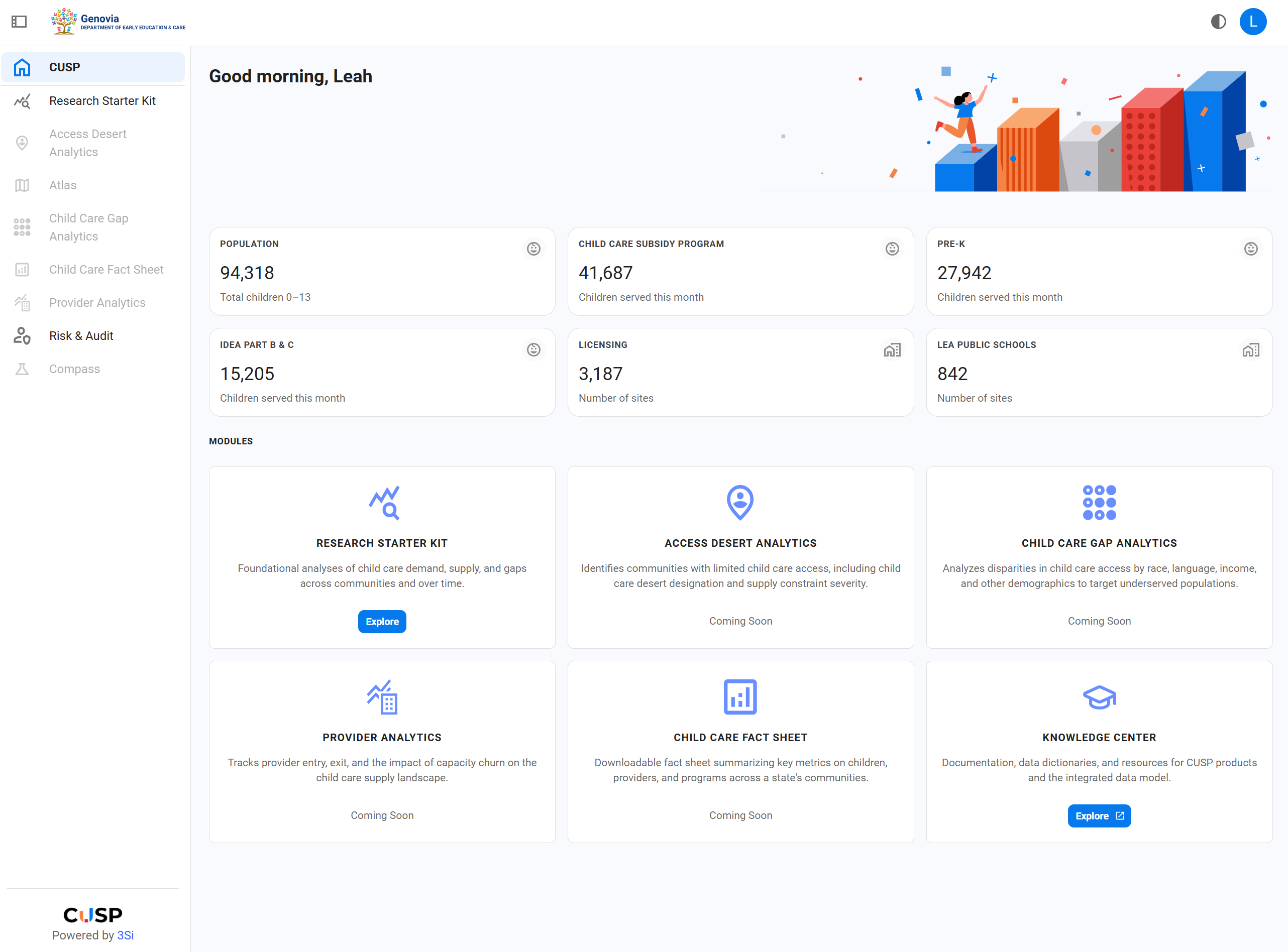1288x952 pixels.
Task: Toggle dark mode contrast icon
Action: pos(1218,22)
